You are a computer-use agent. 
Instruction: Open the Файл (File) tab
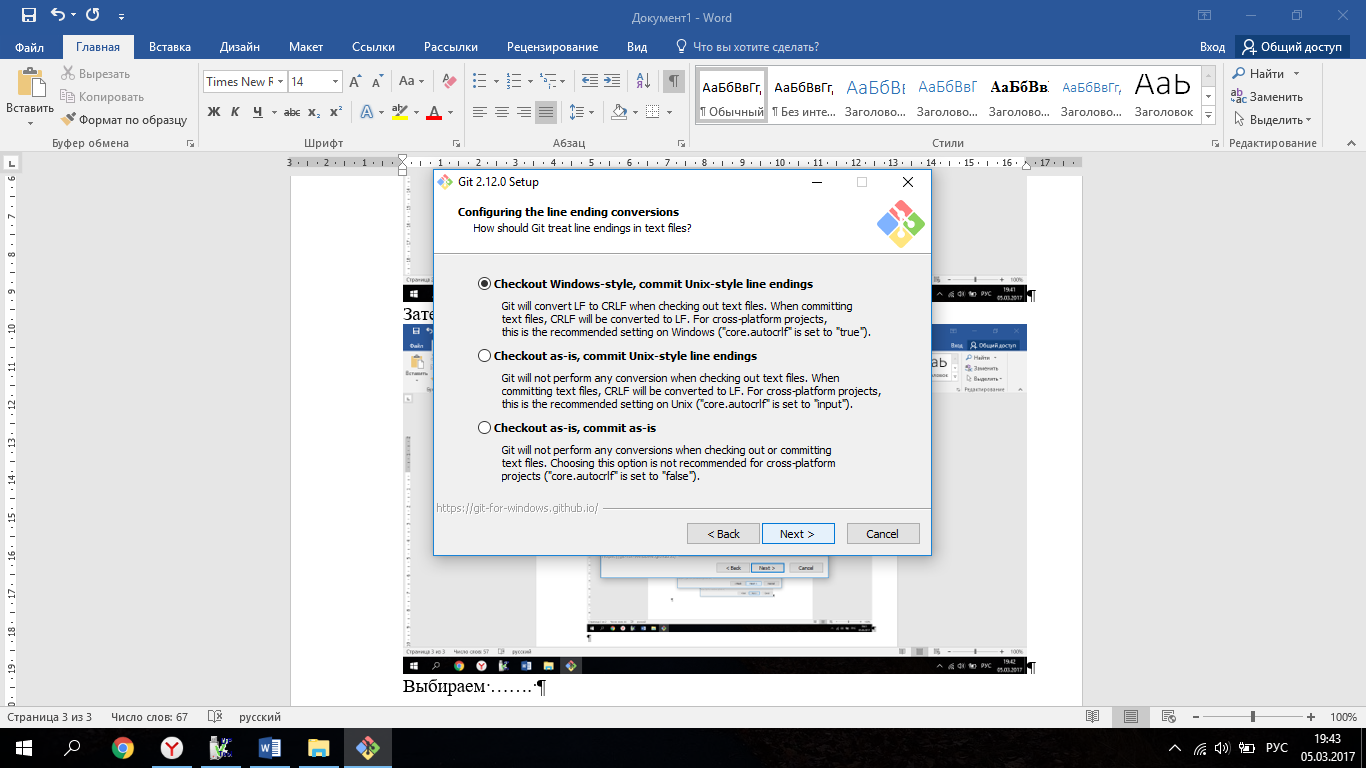pos(30,47)
